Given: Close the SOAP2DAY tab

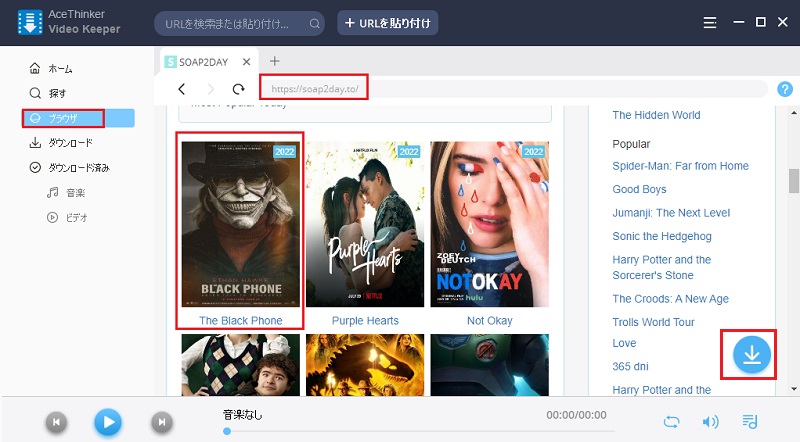Looking at the screenshot, I should [246, 62].
